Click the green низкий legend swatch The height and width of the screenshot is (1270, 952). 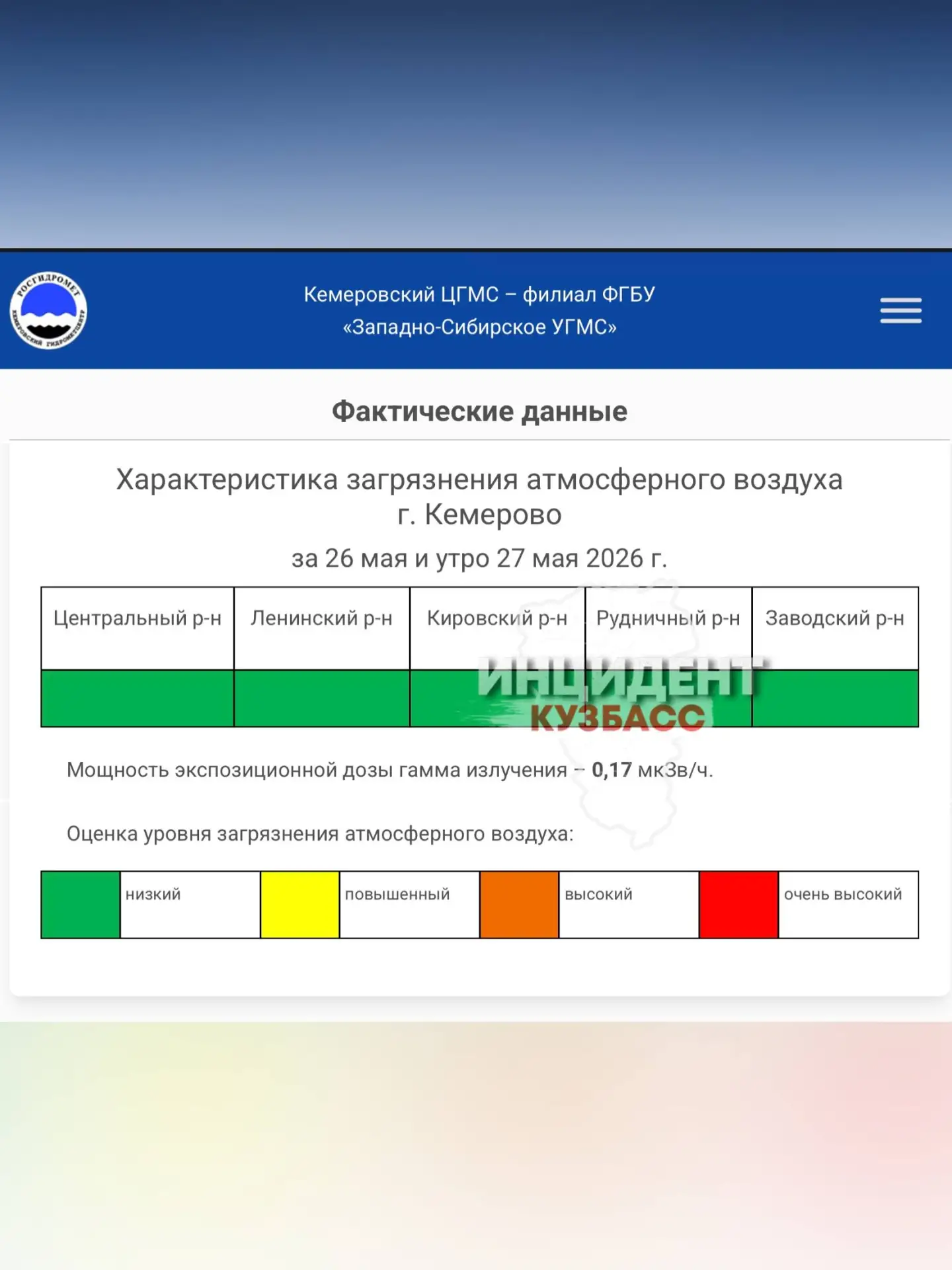click(81, 905)
